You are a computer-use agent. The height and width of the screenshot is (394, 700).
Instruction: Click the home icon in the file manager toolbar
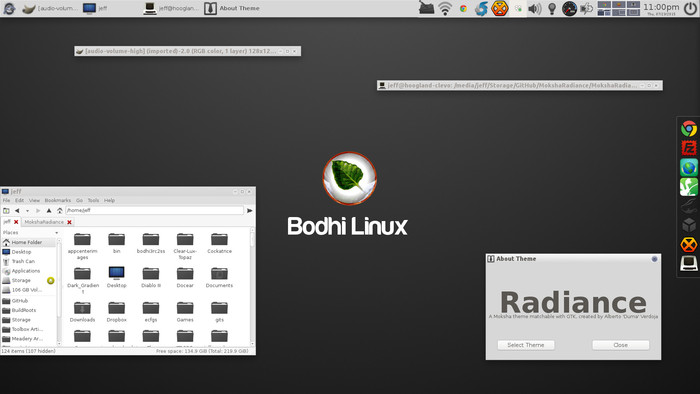click(59, 211)
